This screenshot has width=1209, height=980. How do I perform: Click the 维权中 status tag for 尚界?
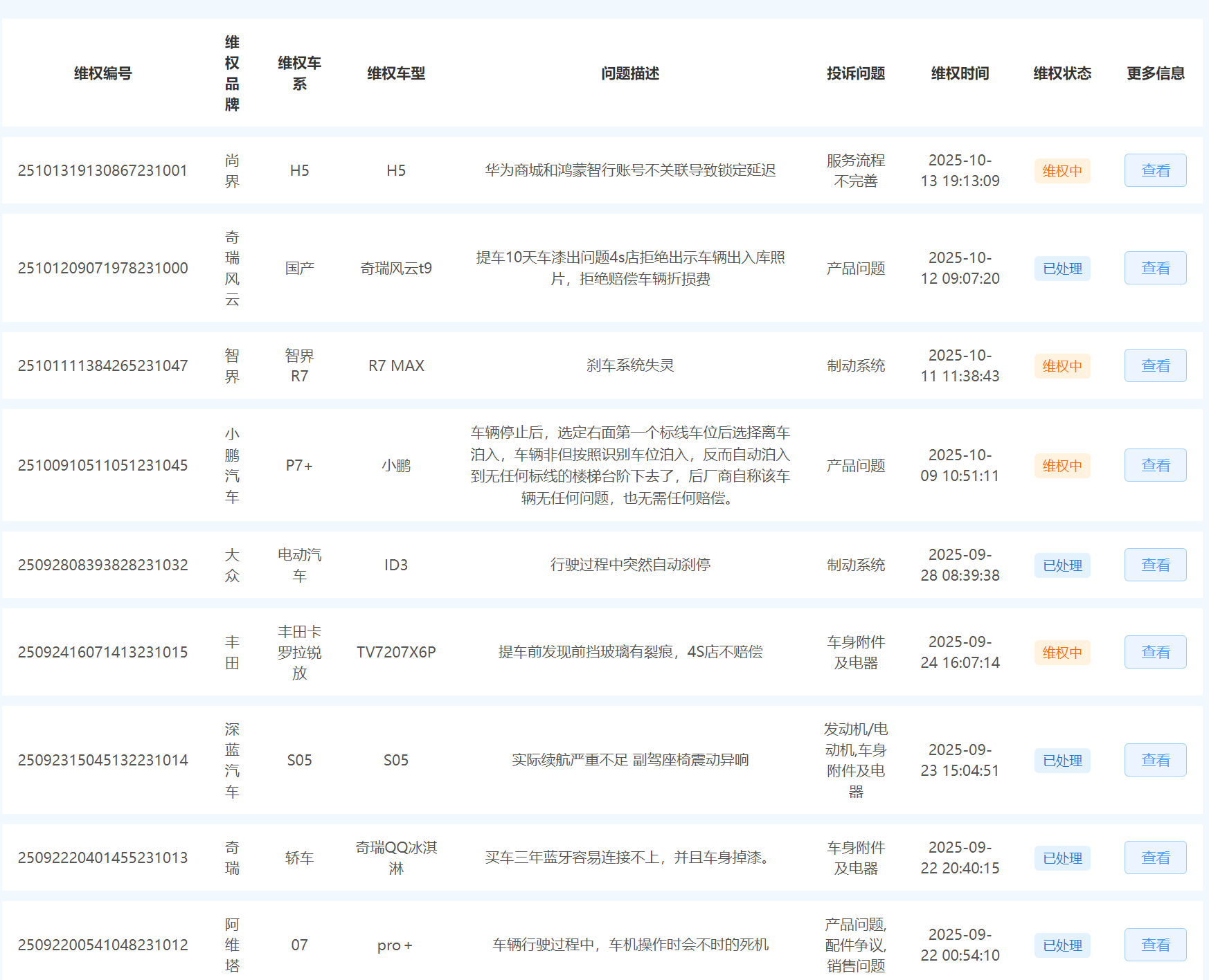click(1062, 171)
